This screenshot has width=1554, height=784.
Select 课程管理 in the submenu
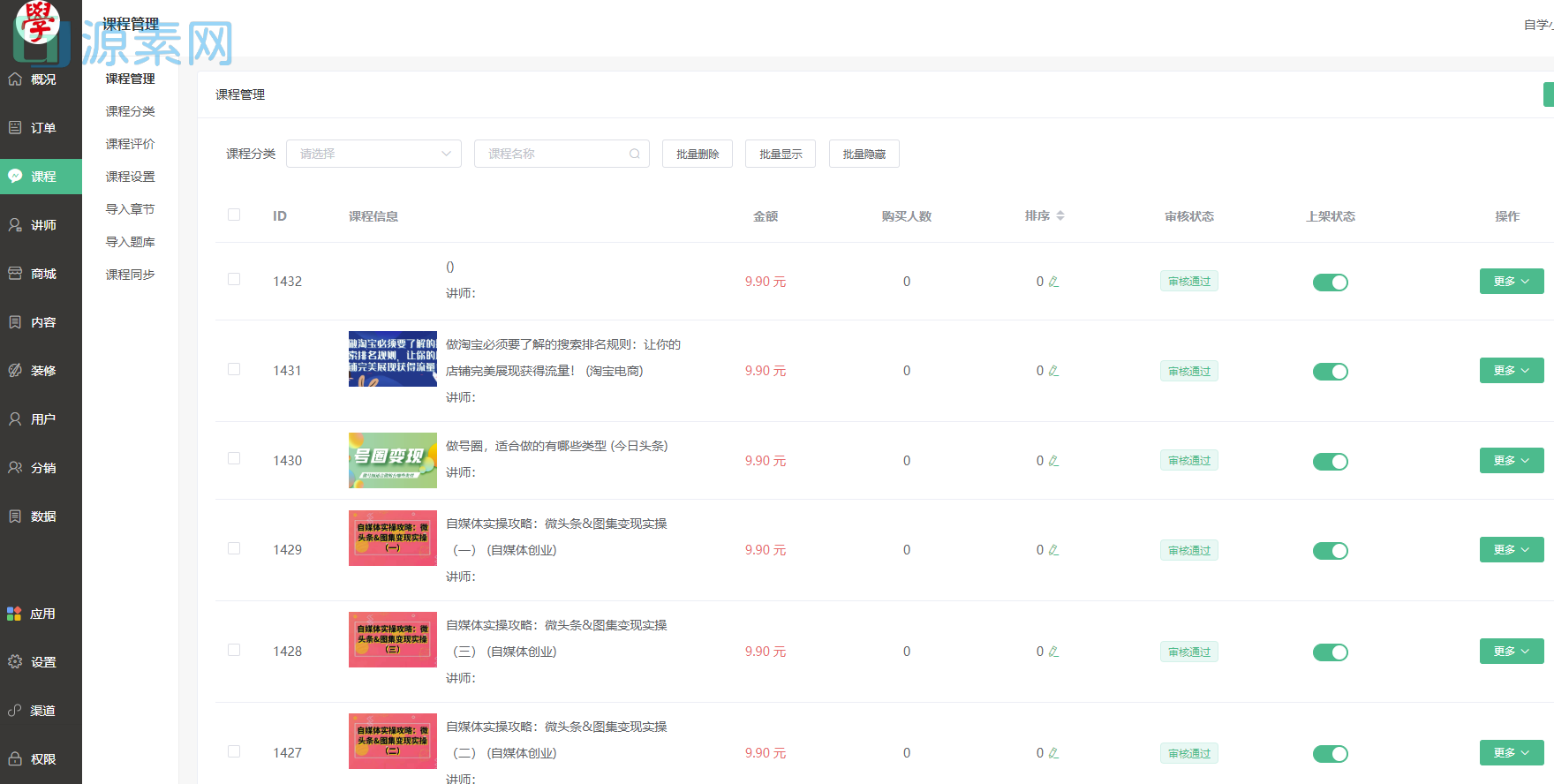130,79
